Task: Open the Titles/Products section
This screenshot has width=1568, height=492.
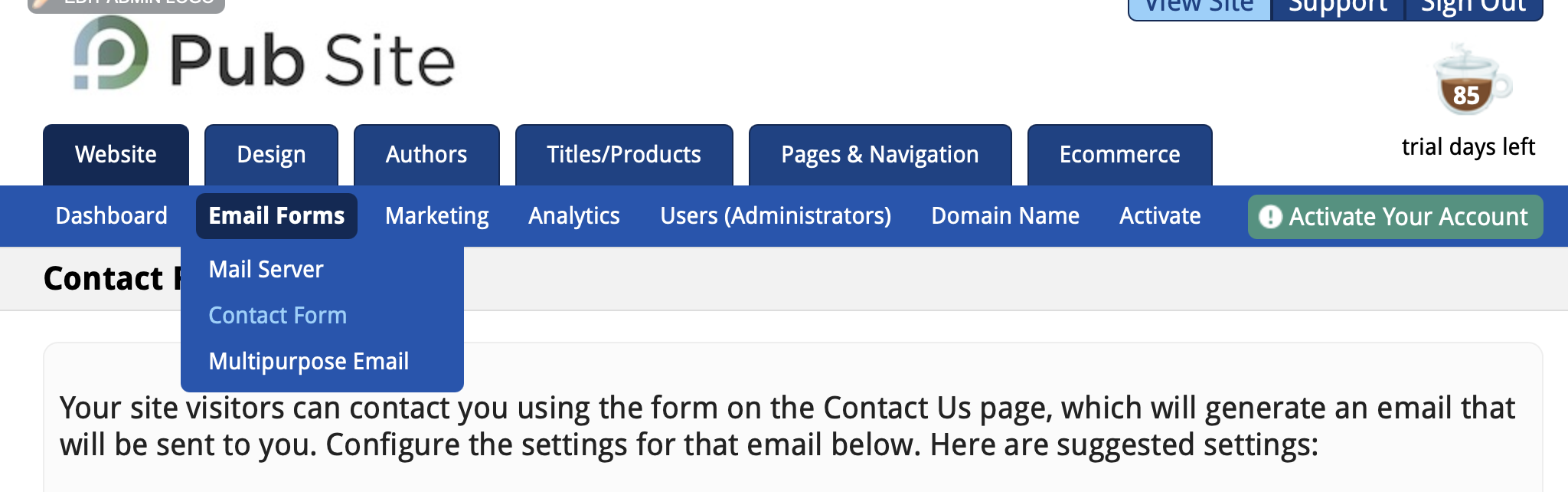Action: (623, 154)
